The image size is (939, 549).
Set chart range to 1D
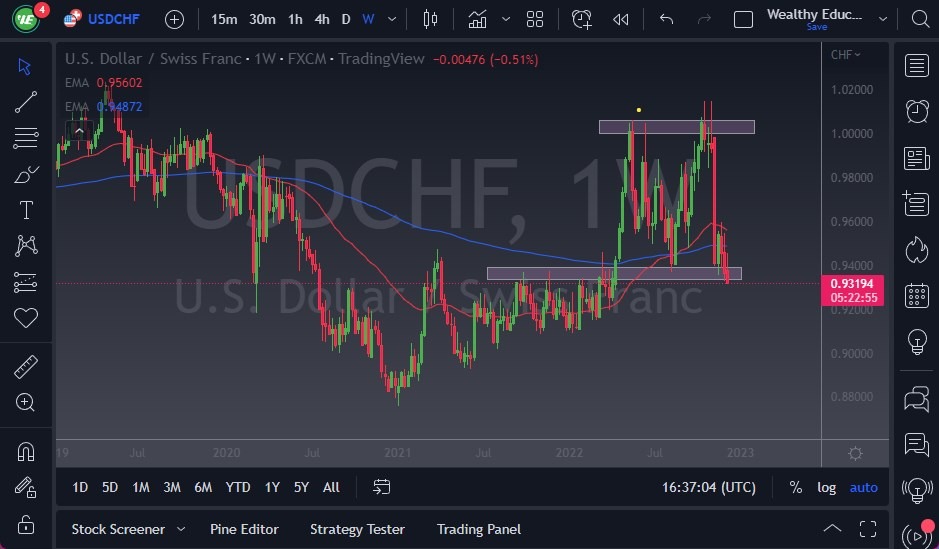tap(80, 487)
